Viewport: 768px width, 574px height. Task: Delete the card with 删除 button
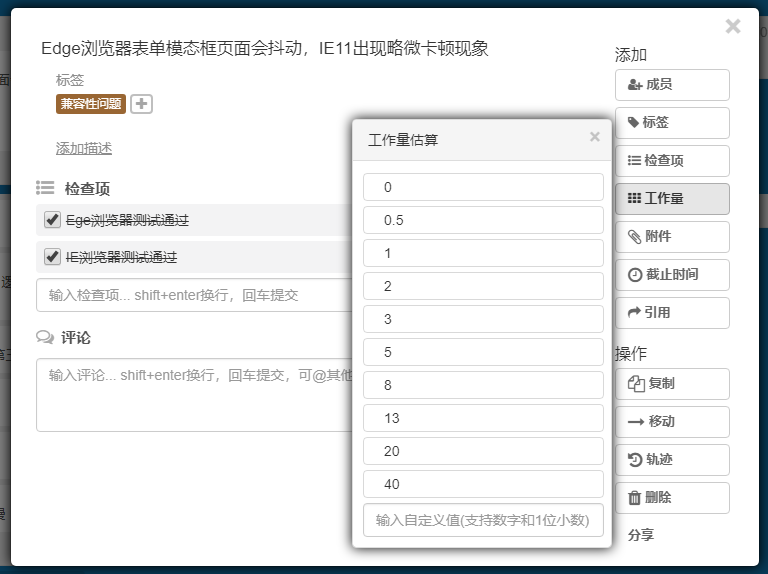(x=671, y=498)
